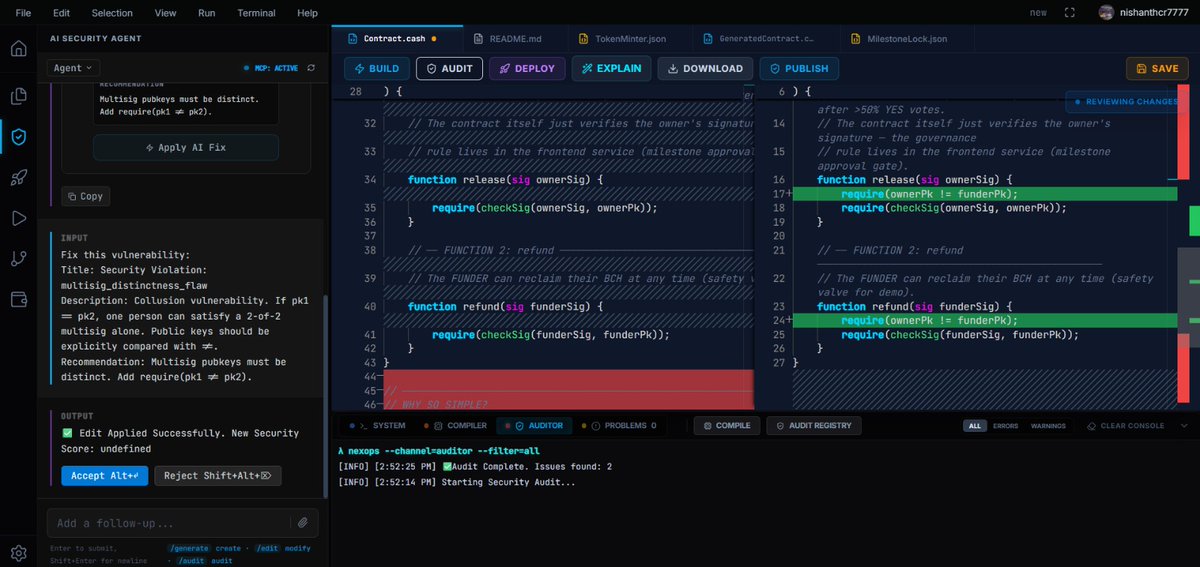Click the 'Starting Security Audit...' log line
The width and height of the screenshot is (1200, 567).
pos(458,482)
